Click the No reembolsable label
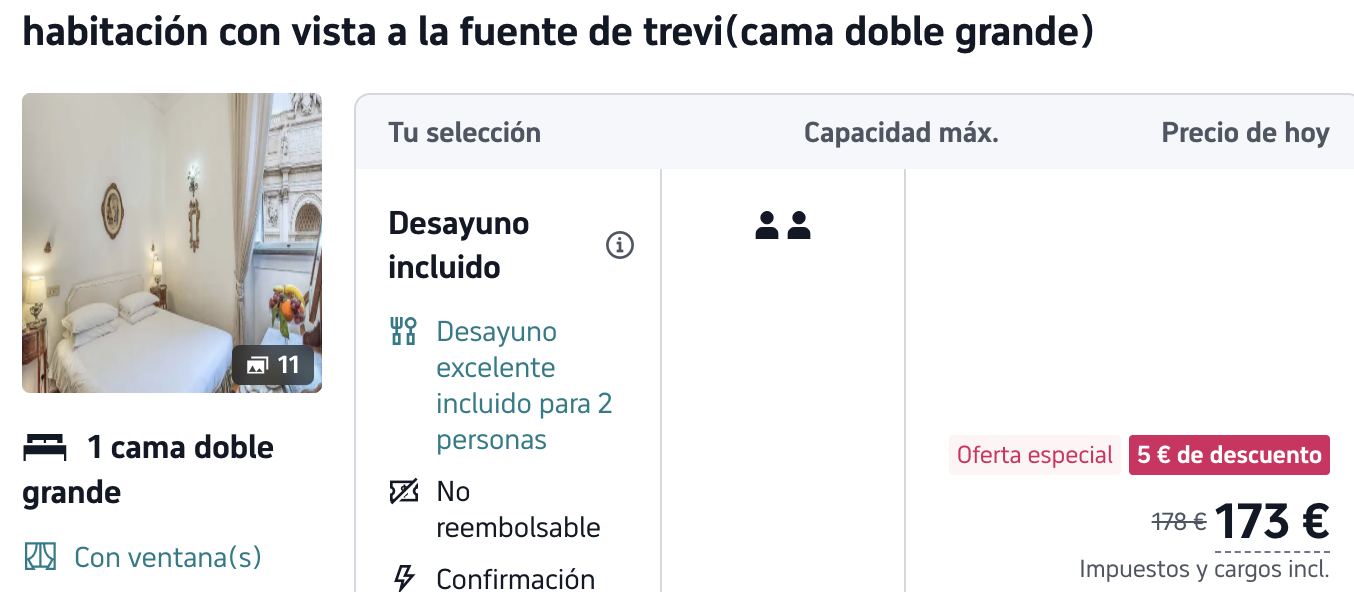 click(518, 510)
